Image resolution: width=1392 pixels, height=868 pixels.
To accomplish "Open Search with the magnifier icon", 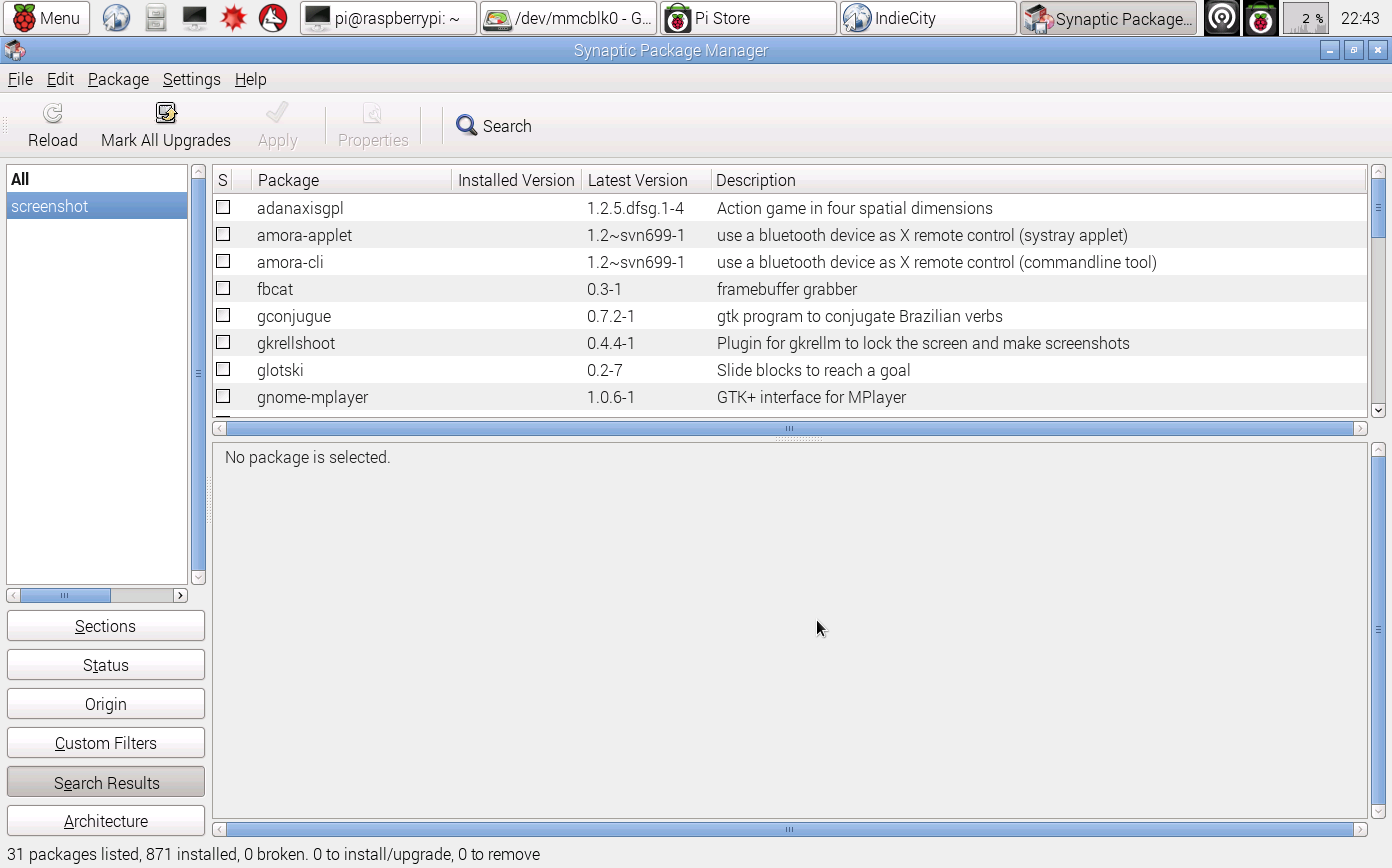I will tap(467, 126).
